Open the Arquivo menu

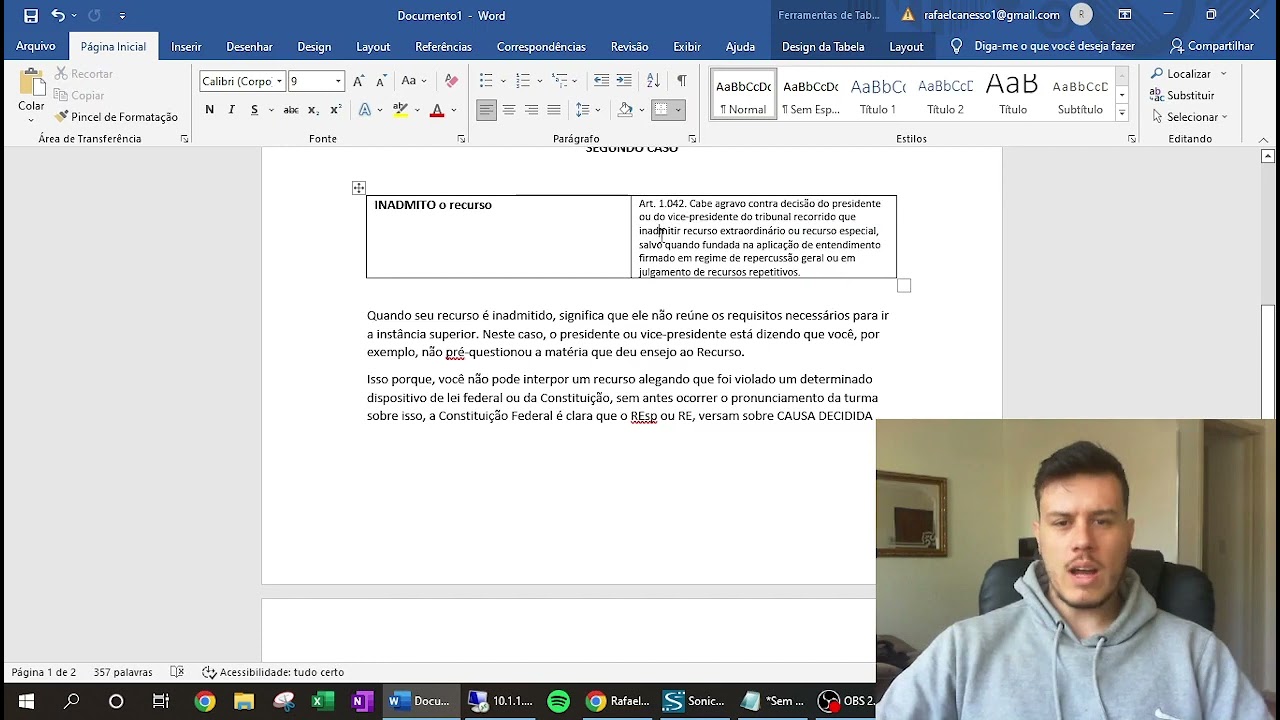tap(36, 46)
